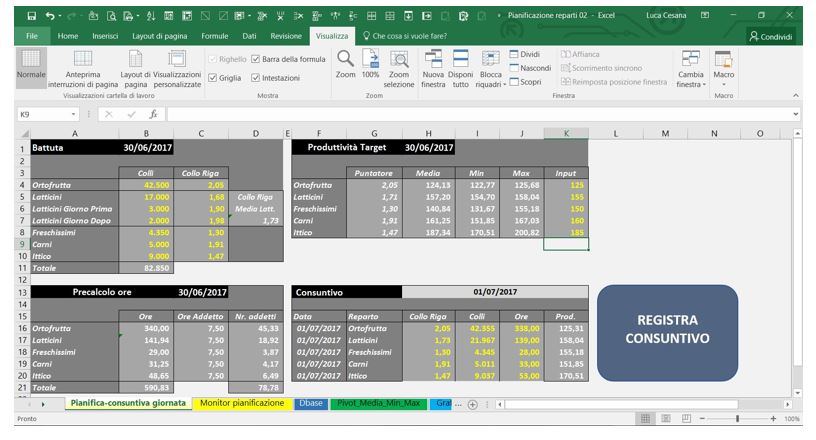Select cell containing Totale 82.850
Image resolution: width=816 pixels, height=440 pixels.
pyautogui.click(x=146, y=268)
